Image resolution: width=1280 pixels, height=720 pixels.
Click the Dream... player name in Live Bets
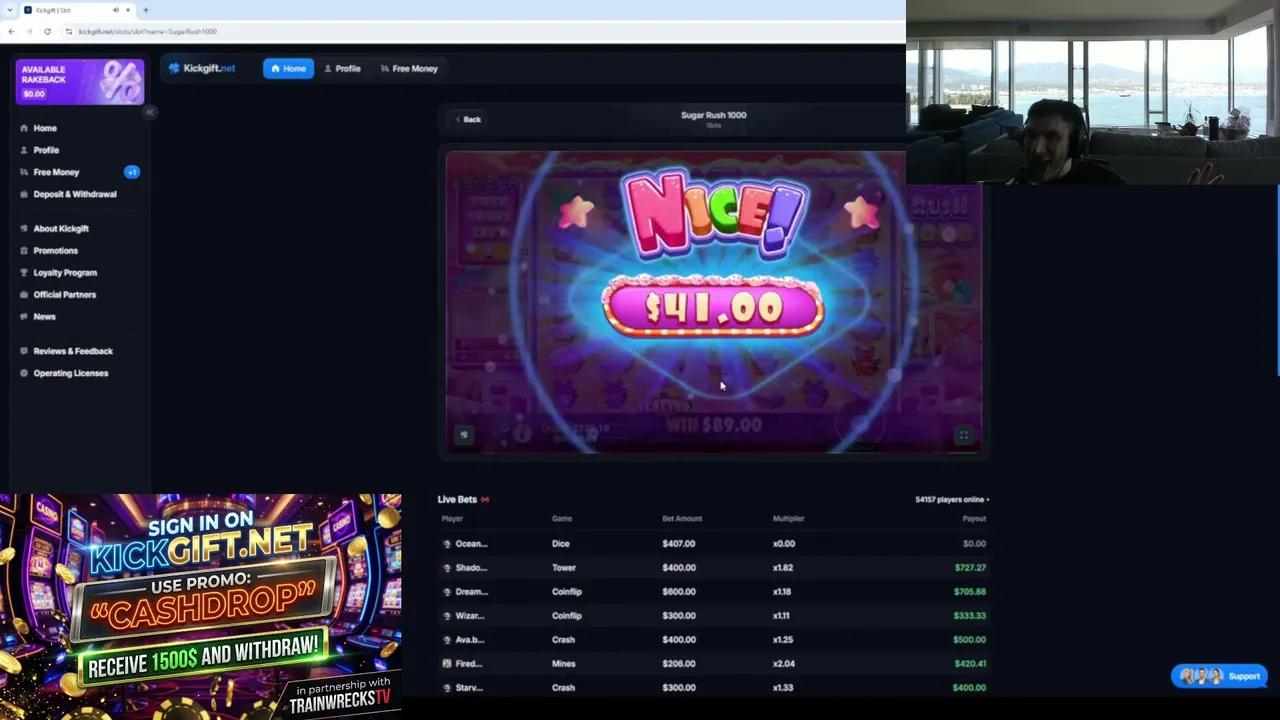pos(471,592)
